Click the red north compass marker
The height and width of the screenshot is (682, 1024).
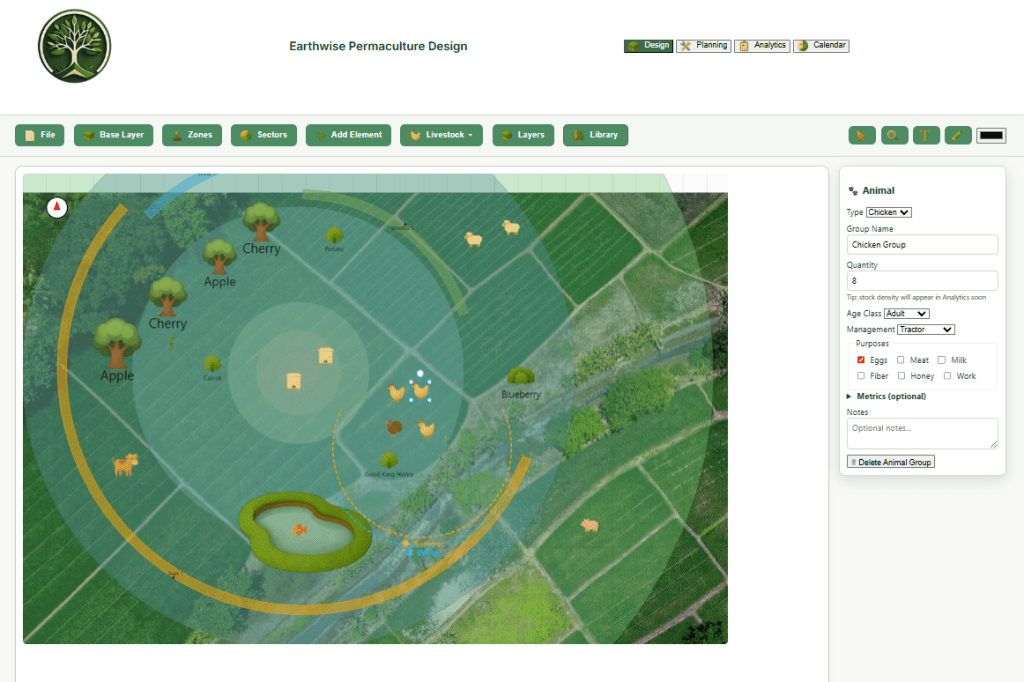click(57, 207)
